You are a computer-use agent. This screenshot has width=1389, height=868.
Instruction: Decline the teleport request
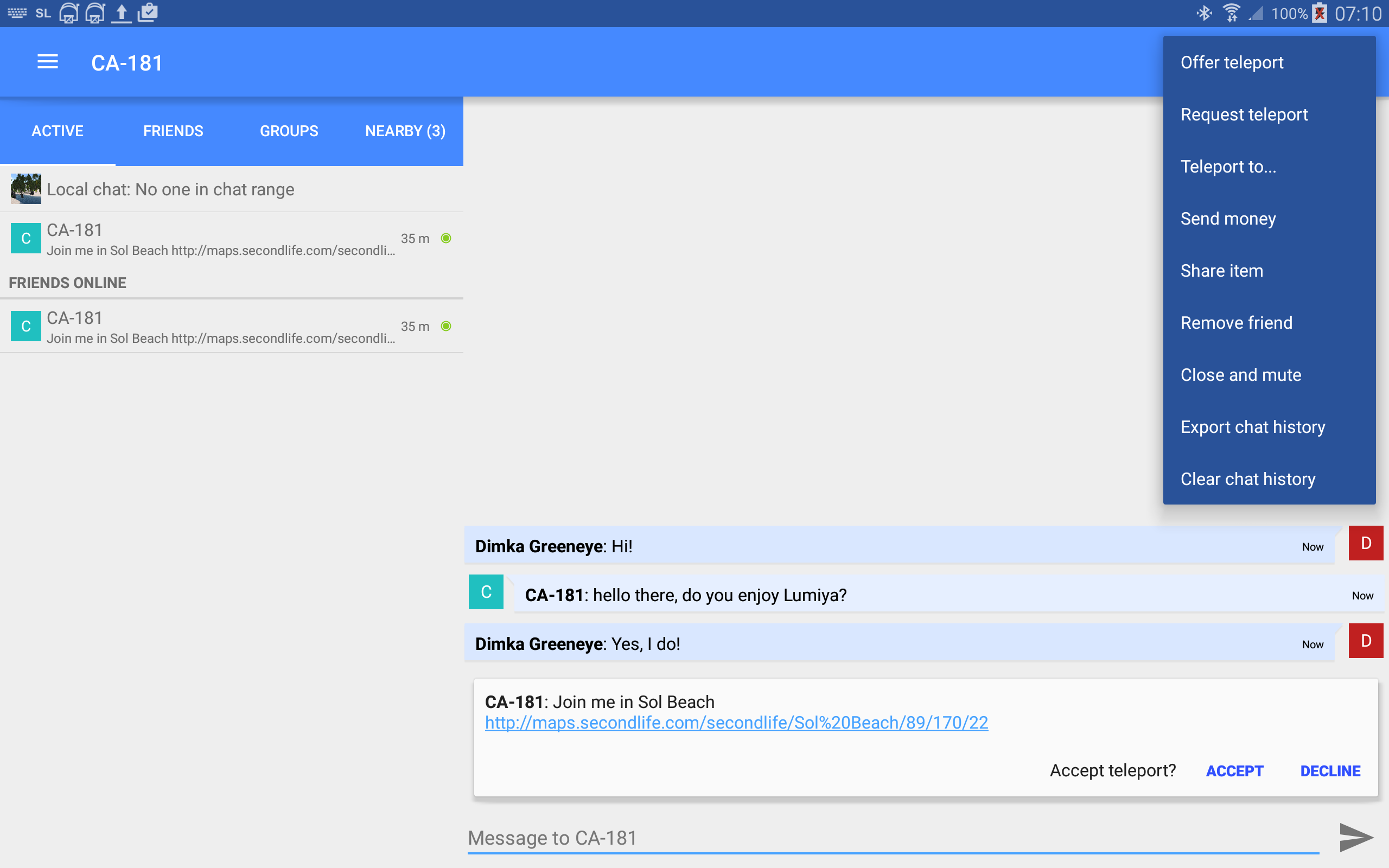point(1330,771)
